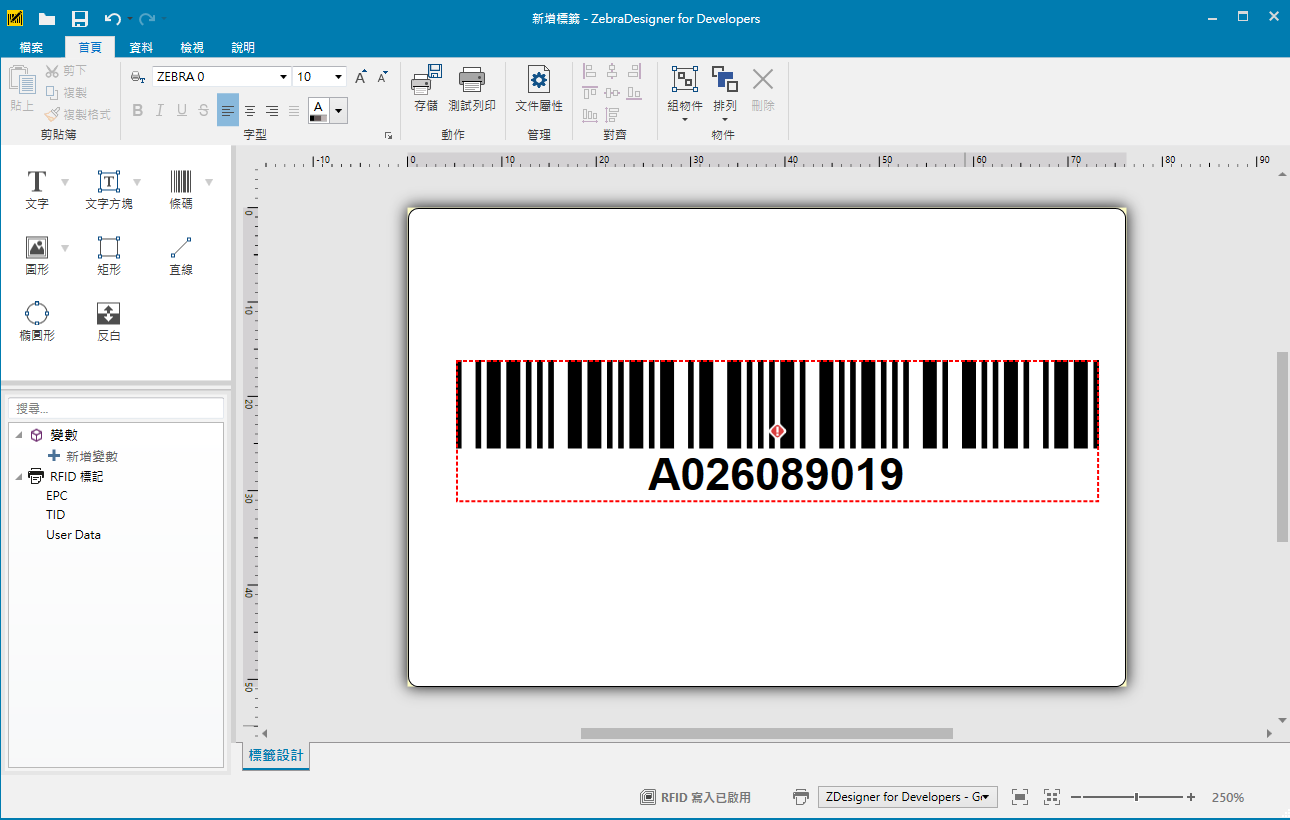The height and width of the screenshot is (820, 1290).
Task: Open the 字型 group dialog launcher
Action: [x=388, y=135]
